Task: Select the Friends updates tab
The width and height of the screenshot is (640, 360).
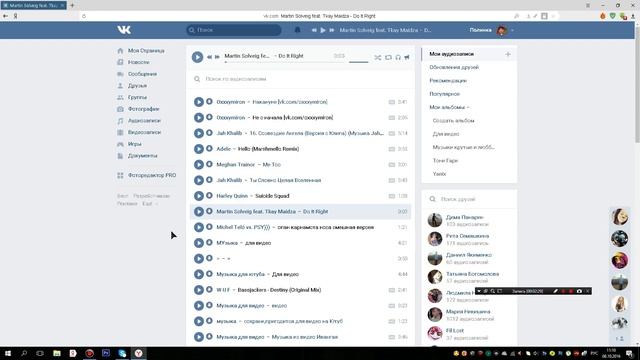Action: [454, 67]
